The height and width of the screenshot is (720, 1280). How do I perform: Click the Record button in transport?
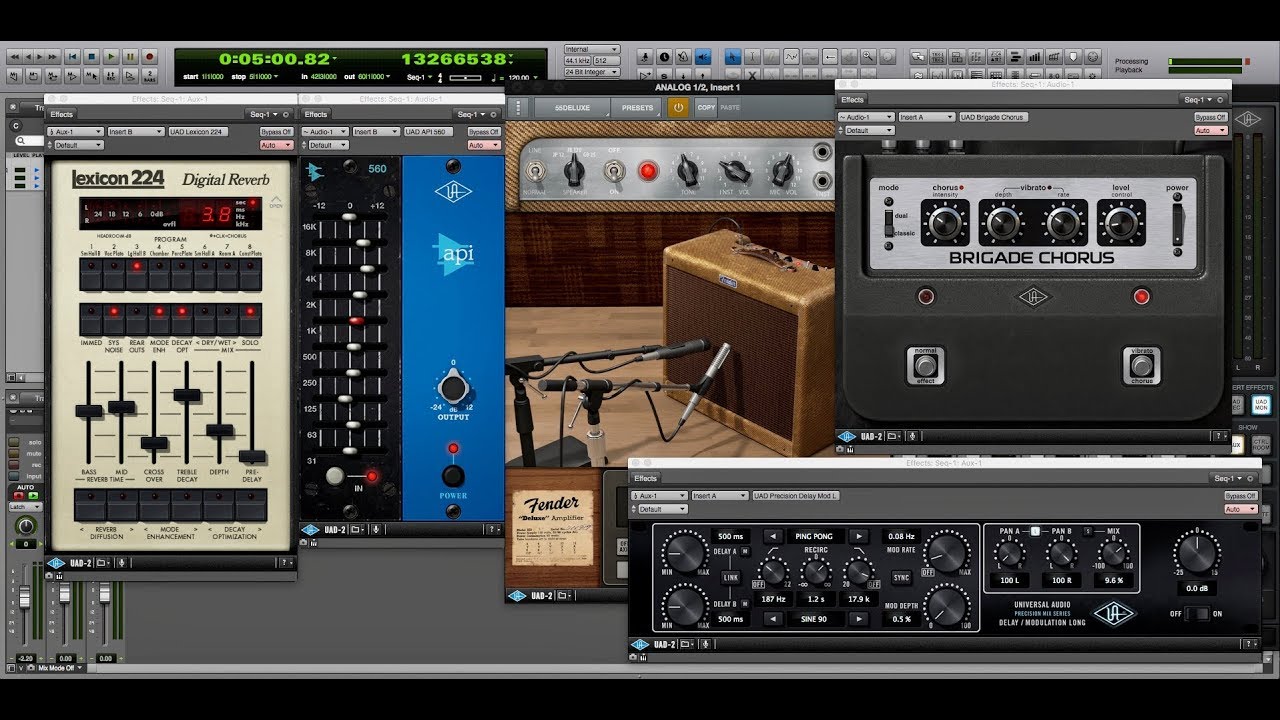149,57
